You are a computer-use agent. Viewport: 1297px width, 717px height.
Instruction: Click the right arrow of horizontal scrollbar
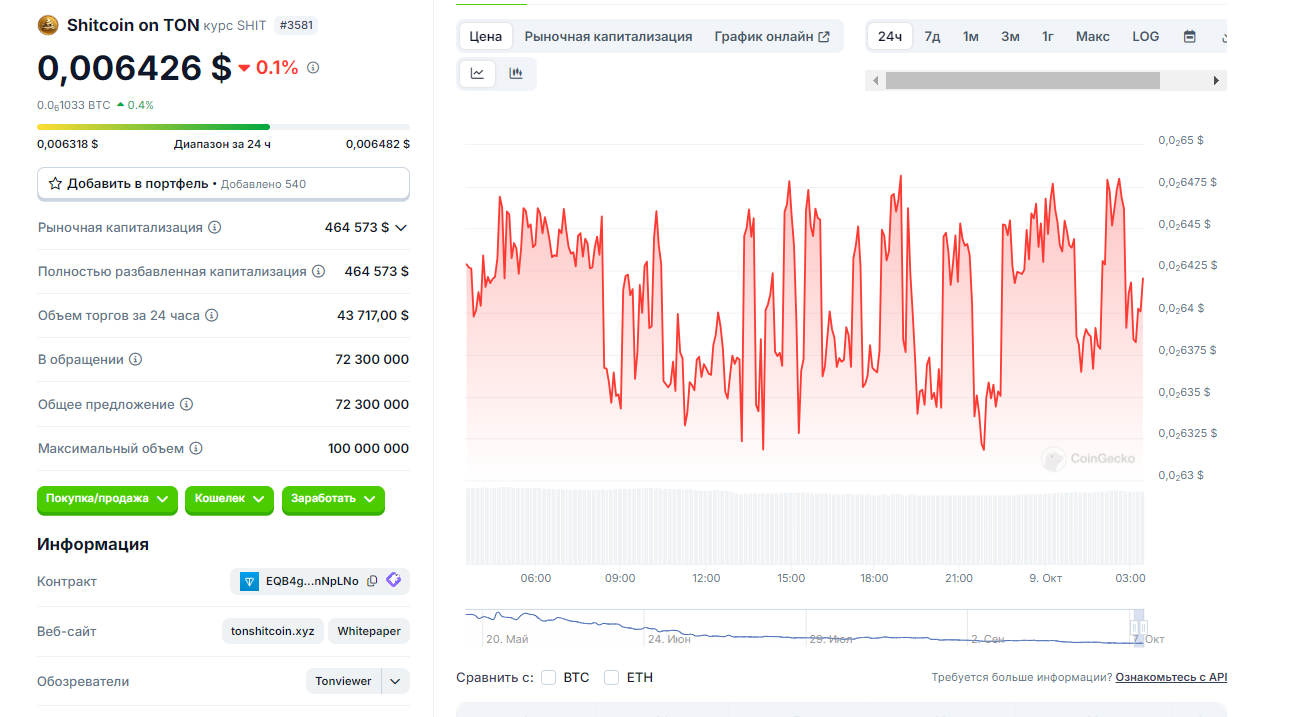click(x=1216, y=81)
